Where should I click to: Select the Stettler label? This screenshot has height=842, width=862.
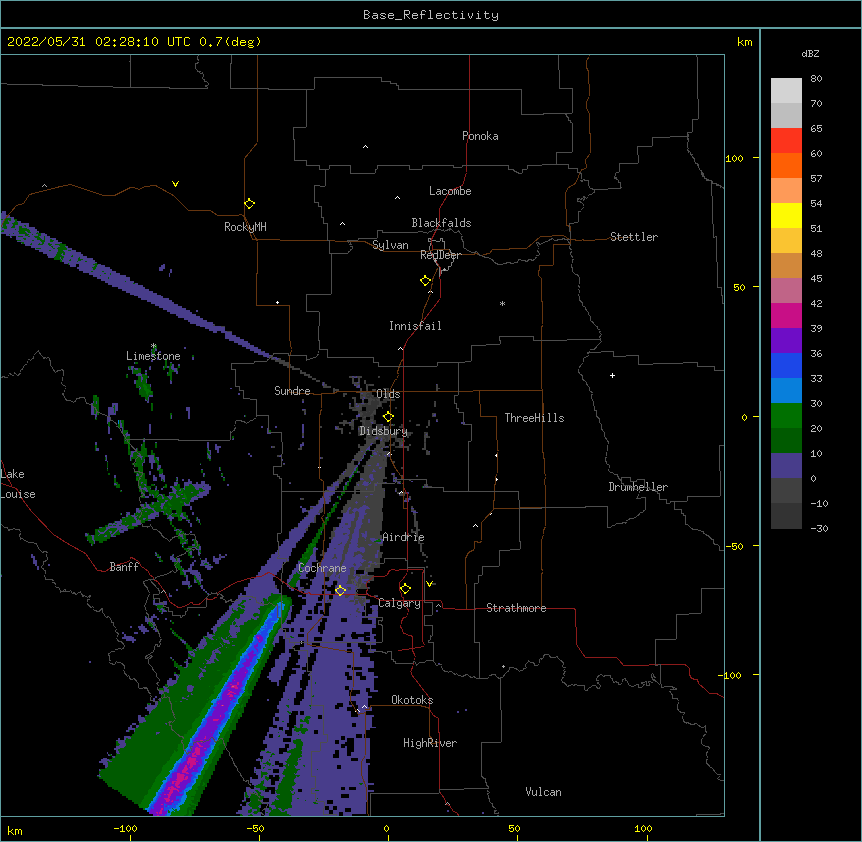click(633, 237)
